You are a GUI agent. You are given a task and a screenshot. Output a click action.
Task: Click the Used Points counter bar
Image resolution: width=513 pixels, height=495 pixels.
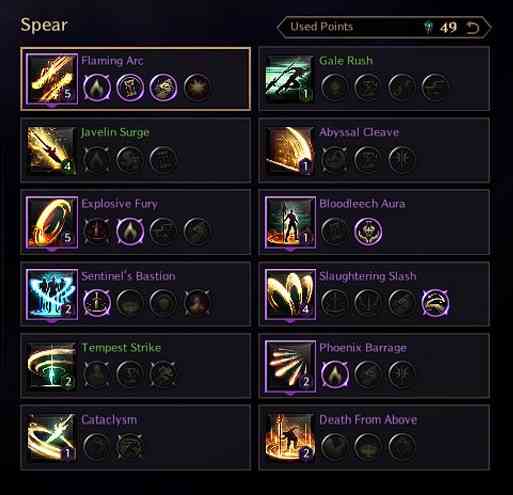pos(384,27)
